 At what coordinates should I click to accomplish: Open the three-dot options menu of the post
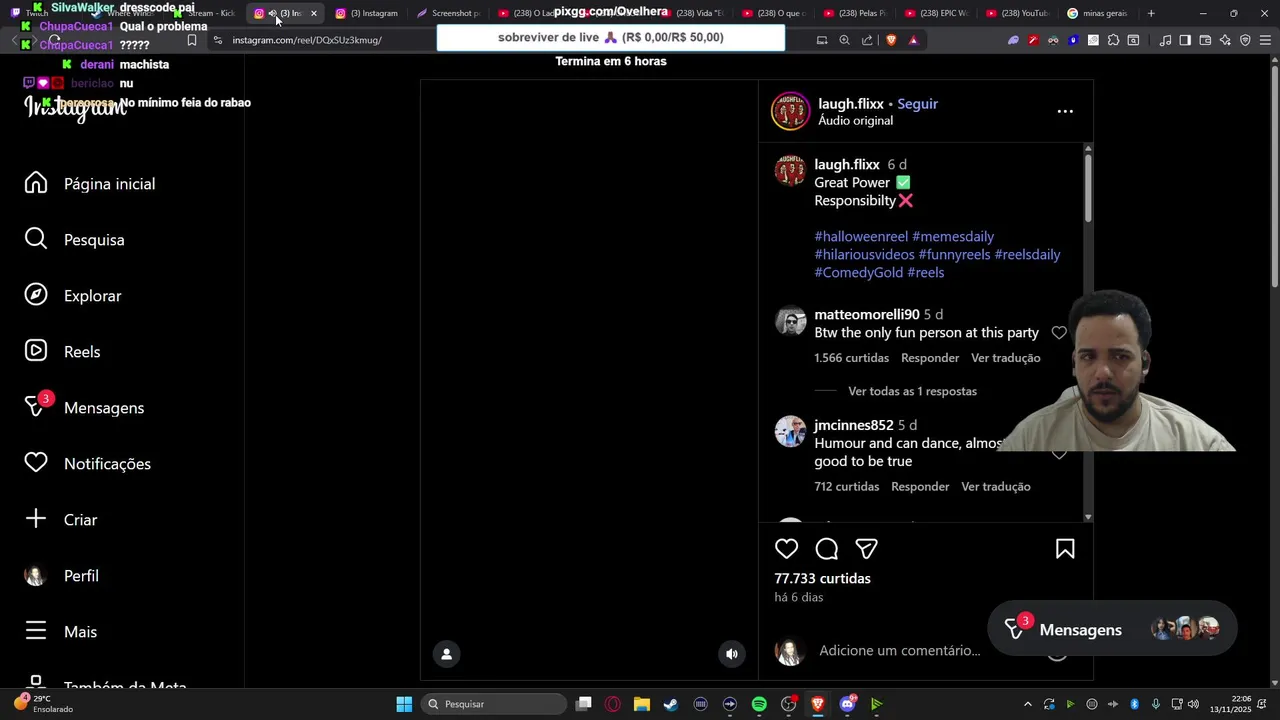pos(1065,111)
